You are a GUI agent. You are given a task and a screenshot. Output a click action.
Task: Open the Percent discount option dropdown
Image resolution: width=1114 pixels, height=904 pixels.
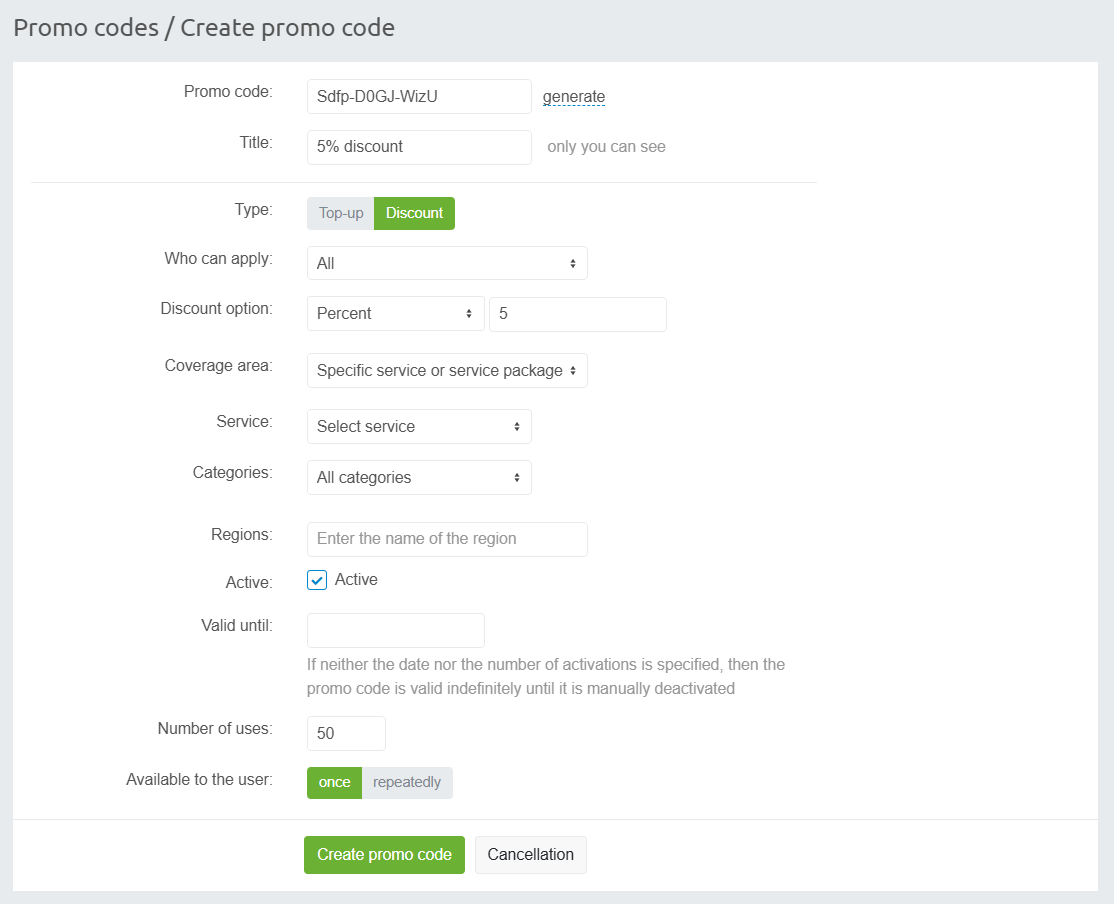click(394, 313)
